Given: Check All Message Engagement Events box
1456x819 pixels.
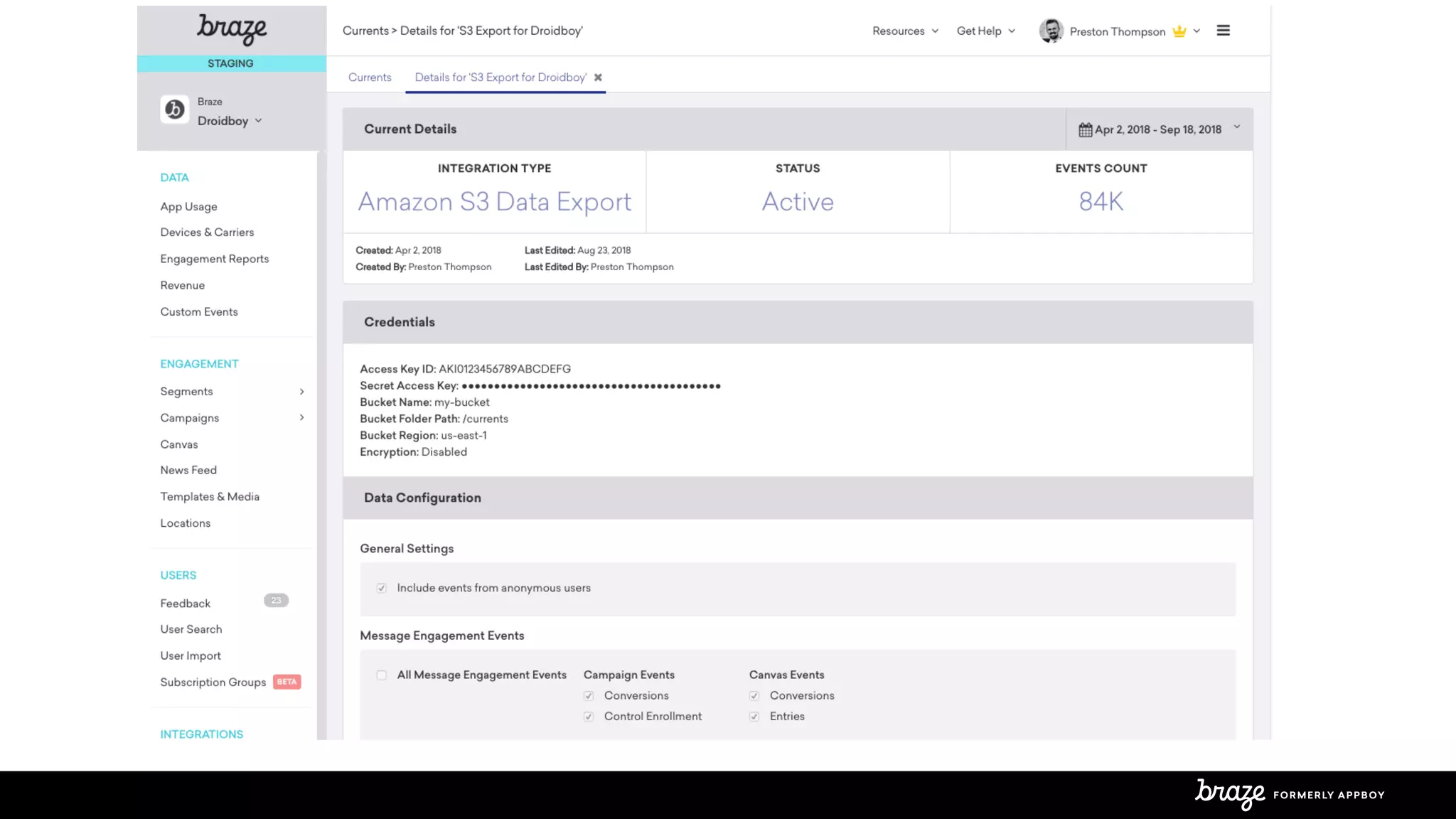Looking at the screenshot, I should [382, 675].
